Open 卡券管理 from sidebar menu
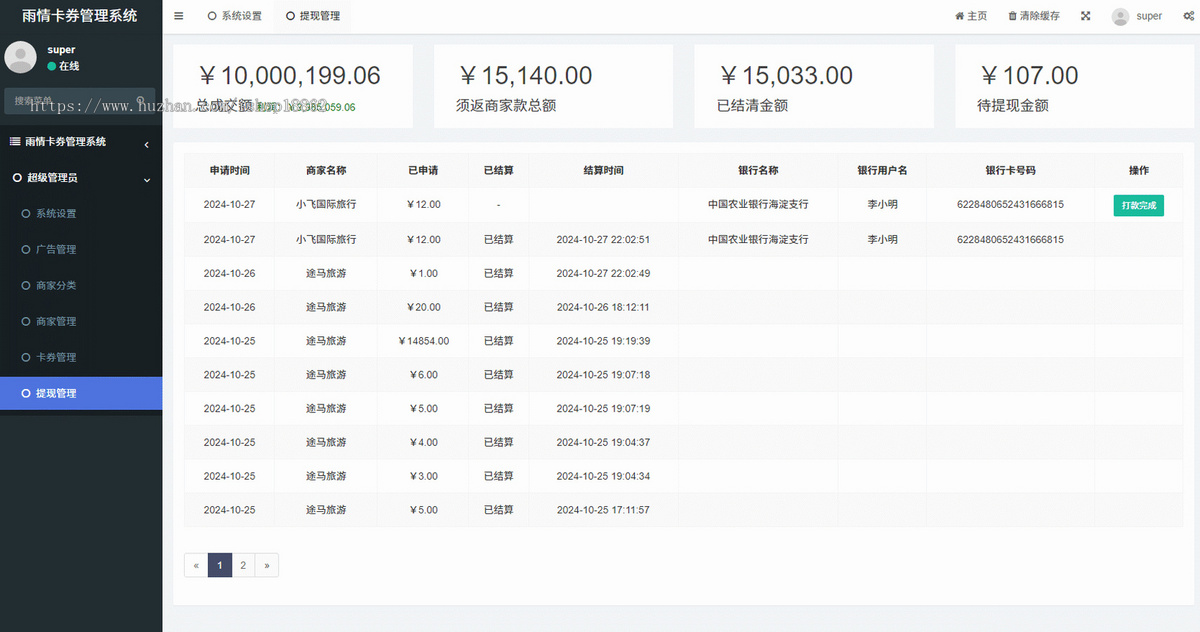This screenshot has height=632, width=1200. (x=56, y=357)
